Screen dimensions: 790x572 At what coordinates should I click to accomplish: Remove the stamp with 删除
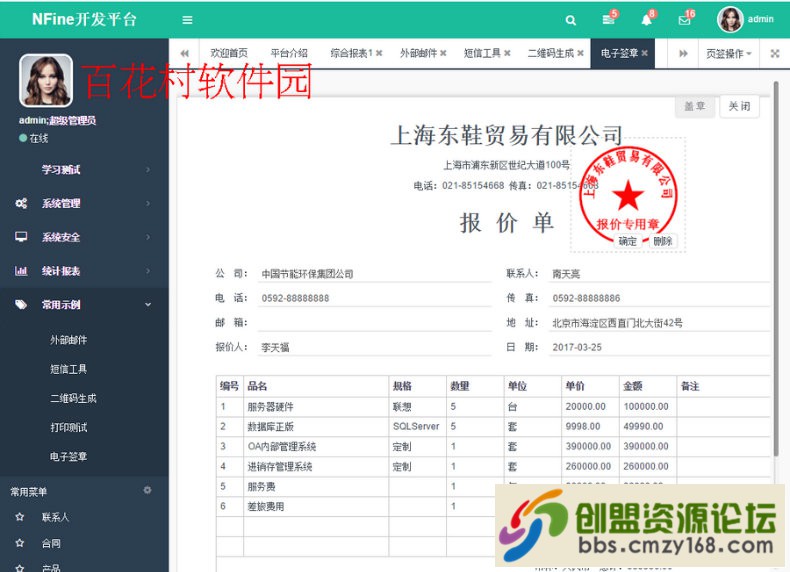pyautogui.click(x=662, y=241)
